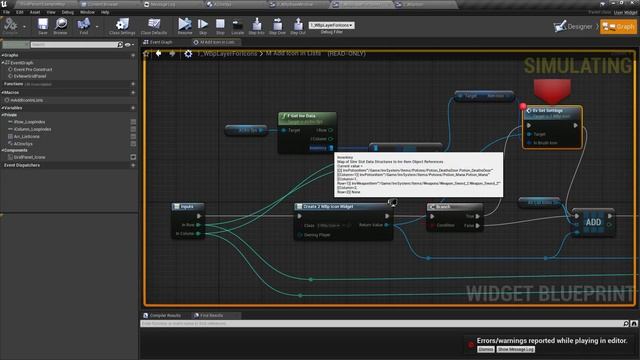Screen dimensions: 640x360
Task: Dismiss the errors warning notification
Action: point(486,349)
